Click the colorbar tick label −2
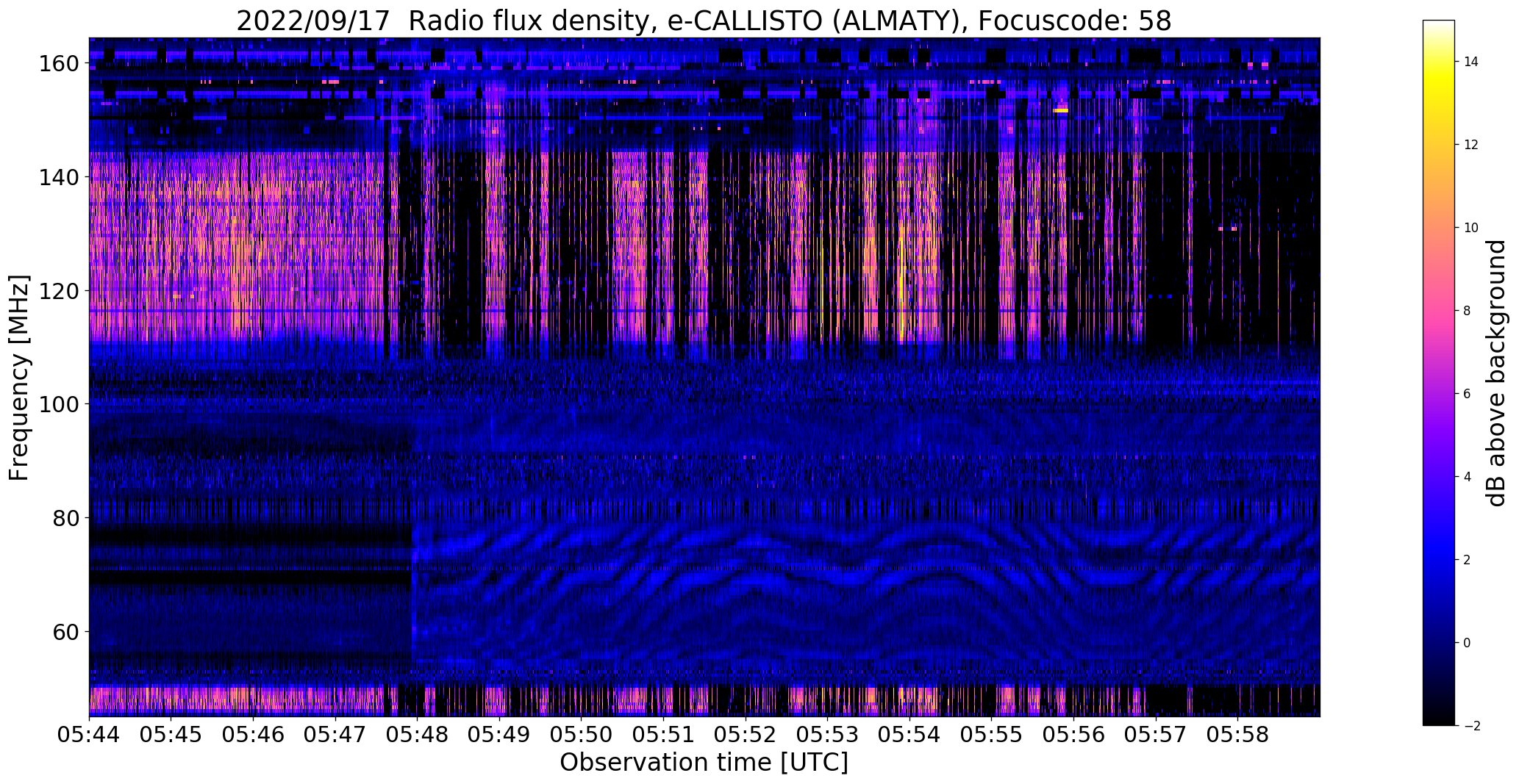 point(1471,726)
